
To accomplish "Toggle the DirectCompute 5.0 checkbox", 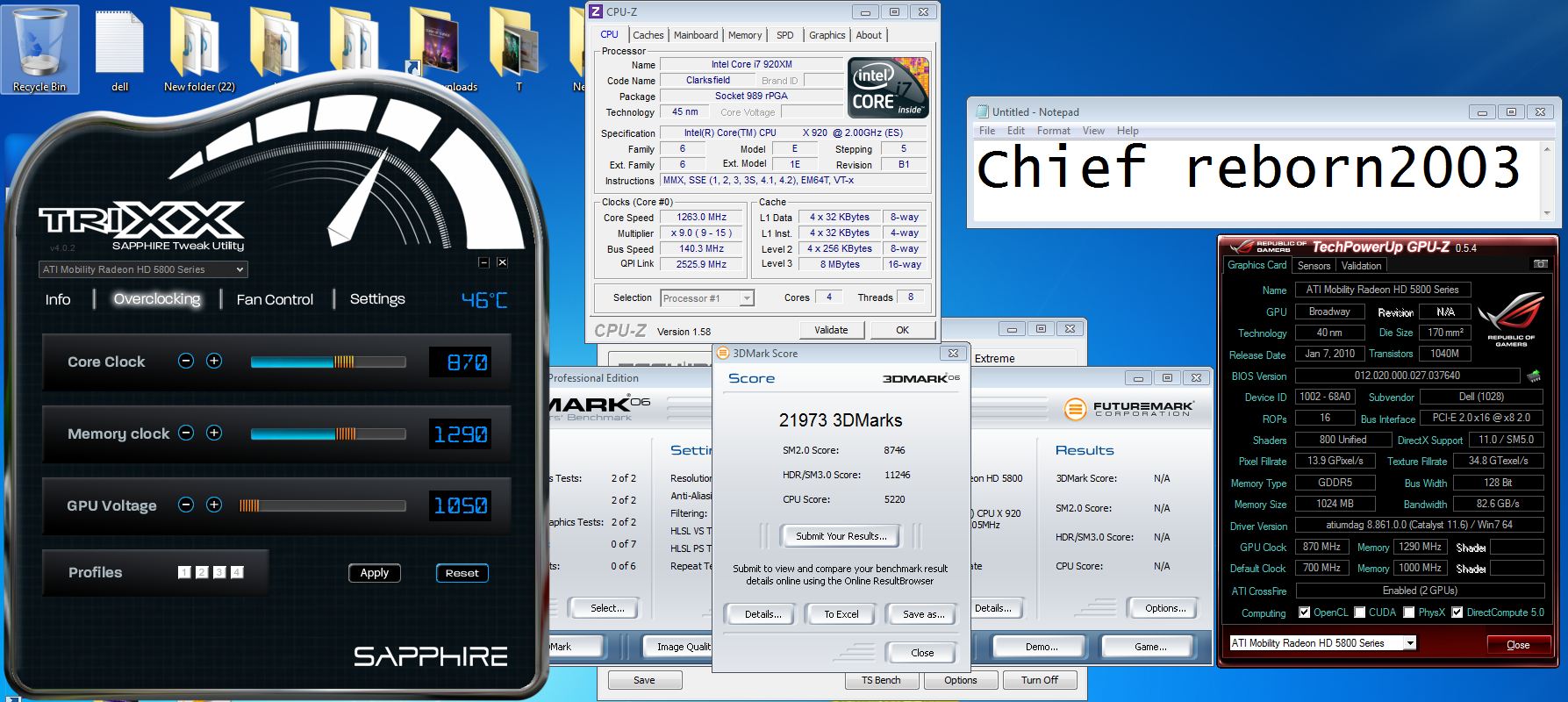I will (x=1457, y=612).
